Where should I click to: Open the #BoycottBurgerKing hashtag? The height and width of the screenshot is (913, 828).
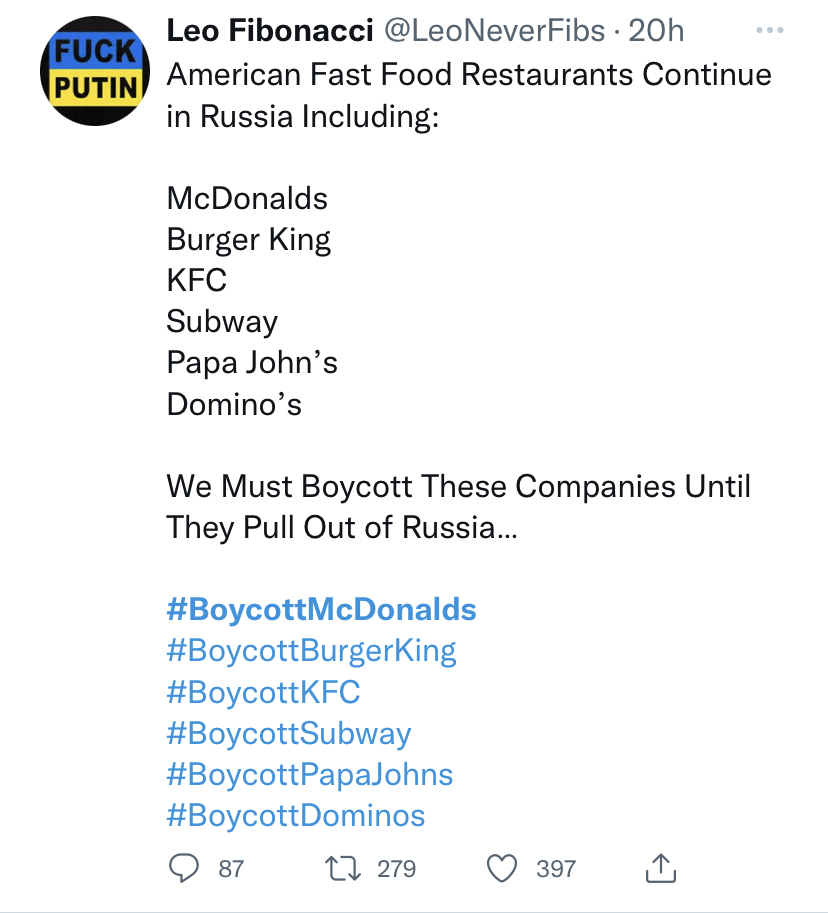(312, 651)
